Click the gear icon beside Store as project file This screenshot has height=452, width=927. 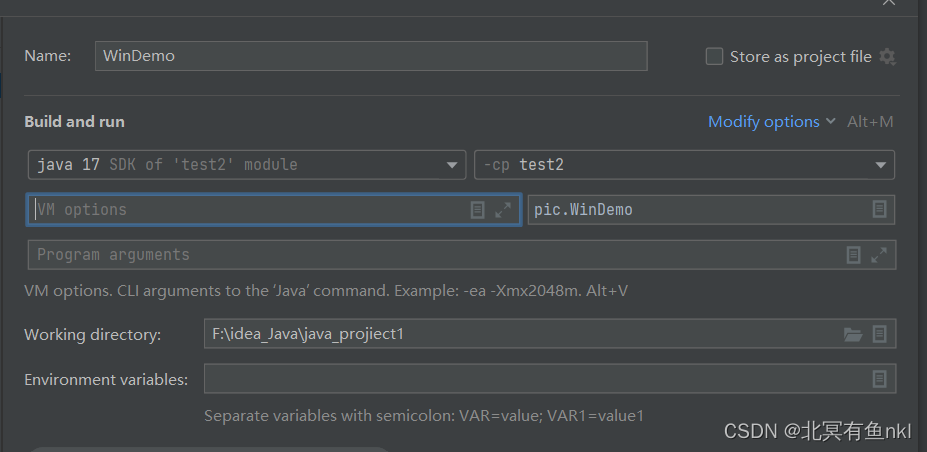click(x=887, y=57)
